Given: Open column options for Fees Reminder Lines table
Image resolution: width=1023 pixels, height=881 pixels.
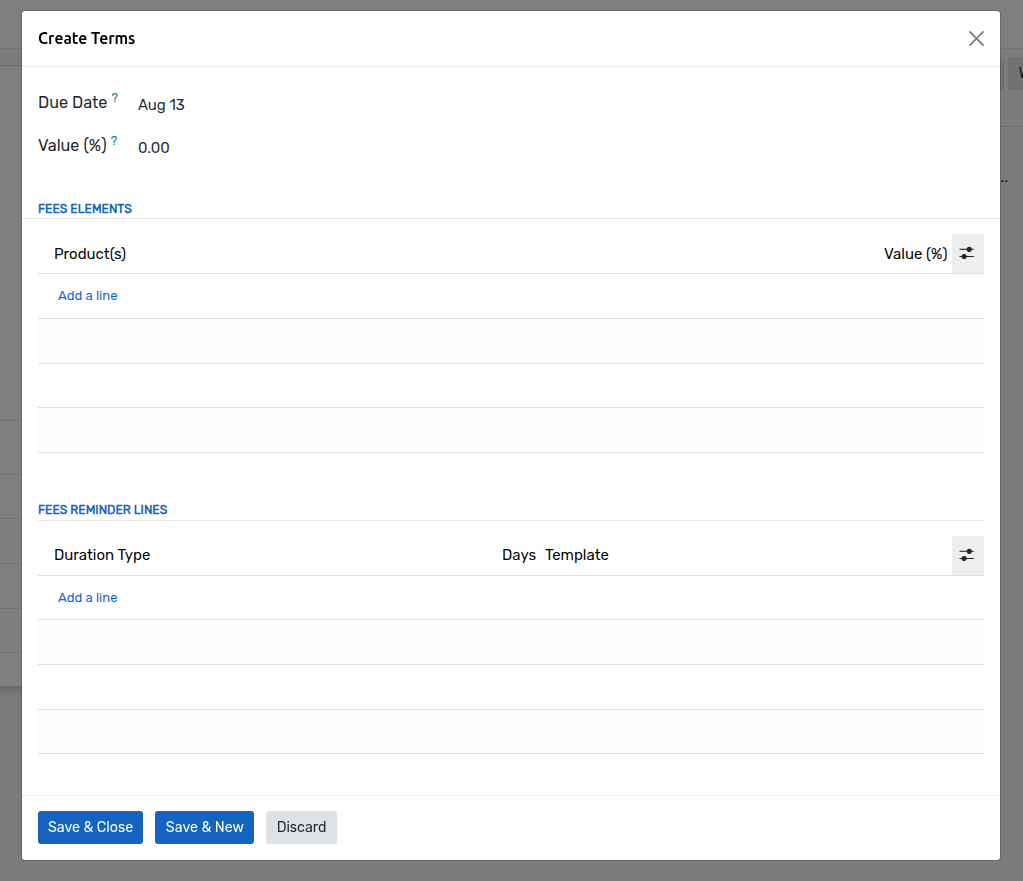Looking at the screenshot, I should pos(967,555).
